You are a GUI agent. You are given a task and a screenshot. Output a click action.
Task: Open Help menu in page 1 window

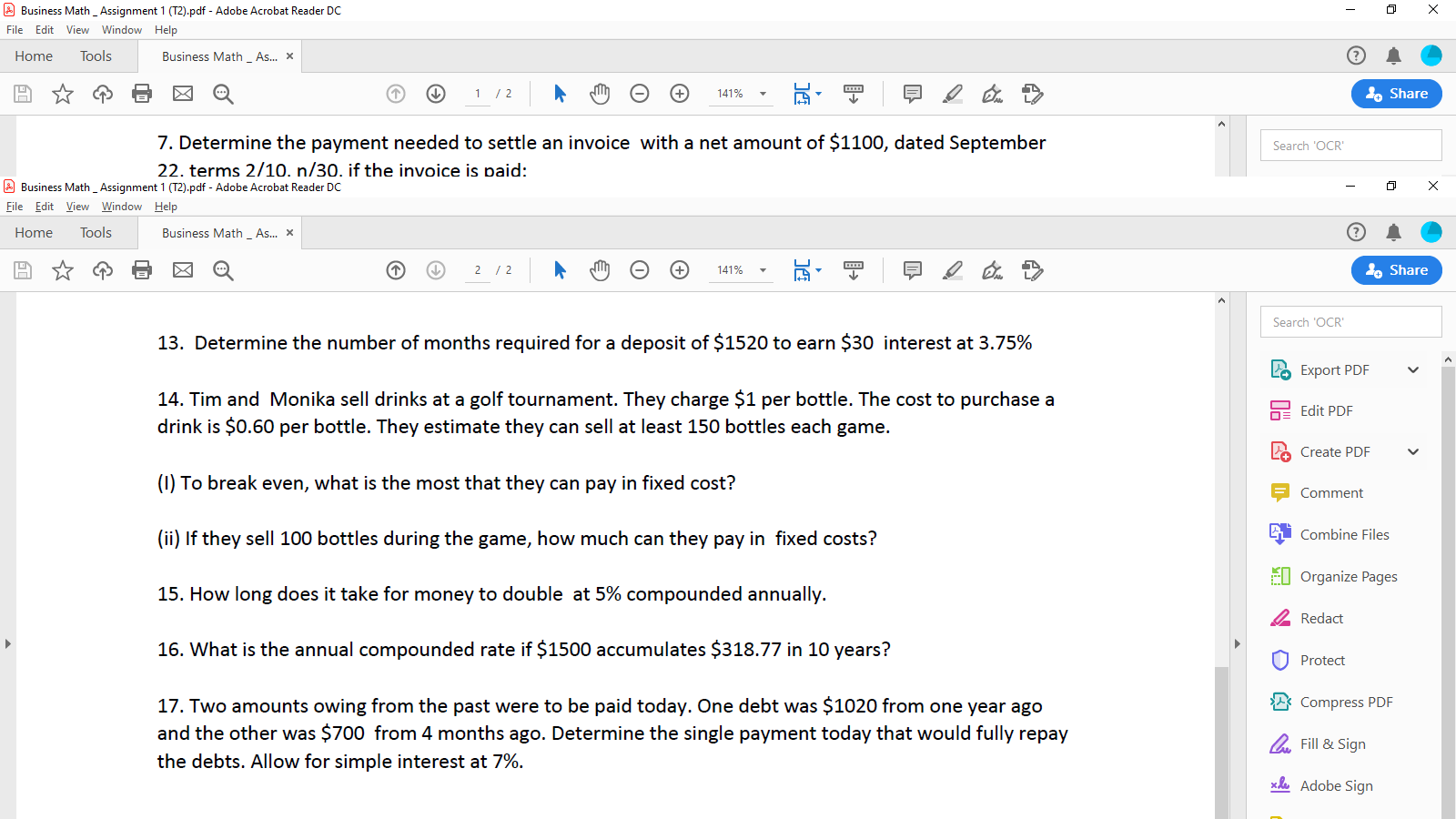[x=166, y=30]
